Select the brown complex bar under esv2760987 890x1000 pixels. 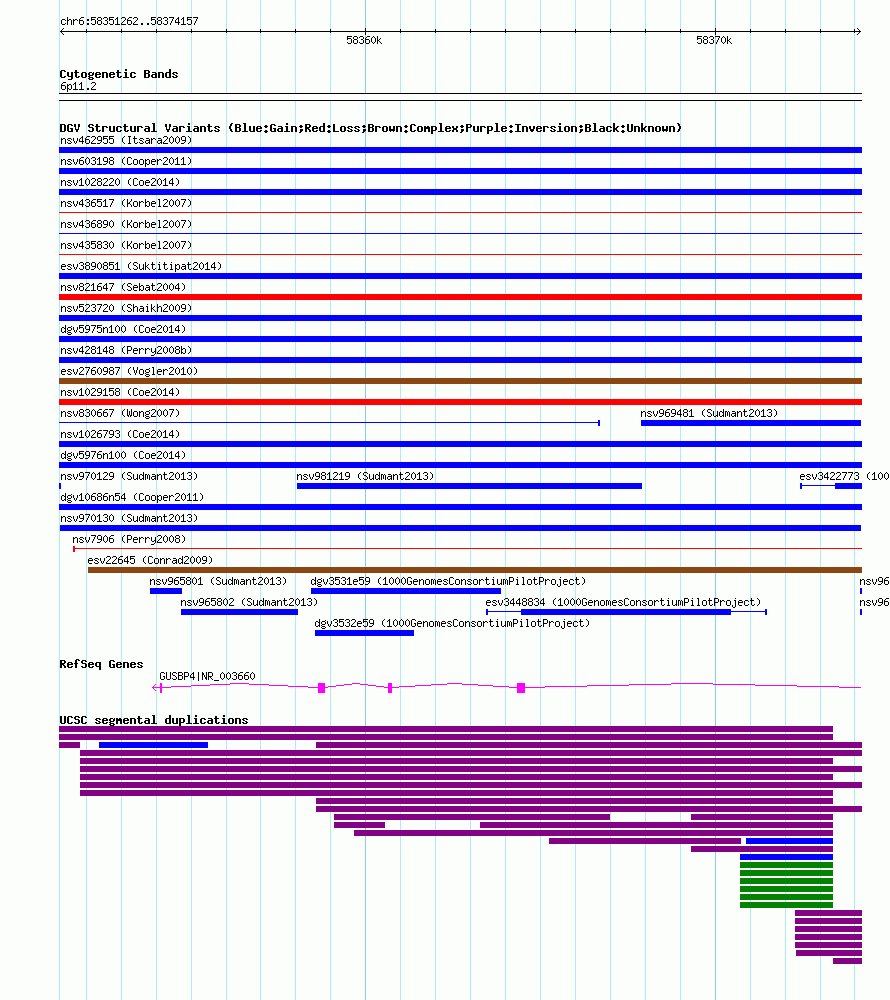(x=460, y=381)
